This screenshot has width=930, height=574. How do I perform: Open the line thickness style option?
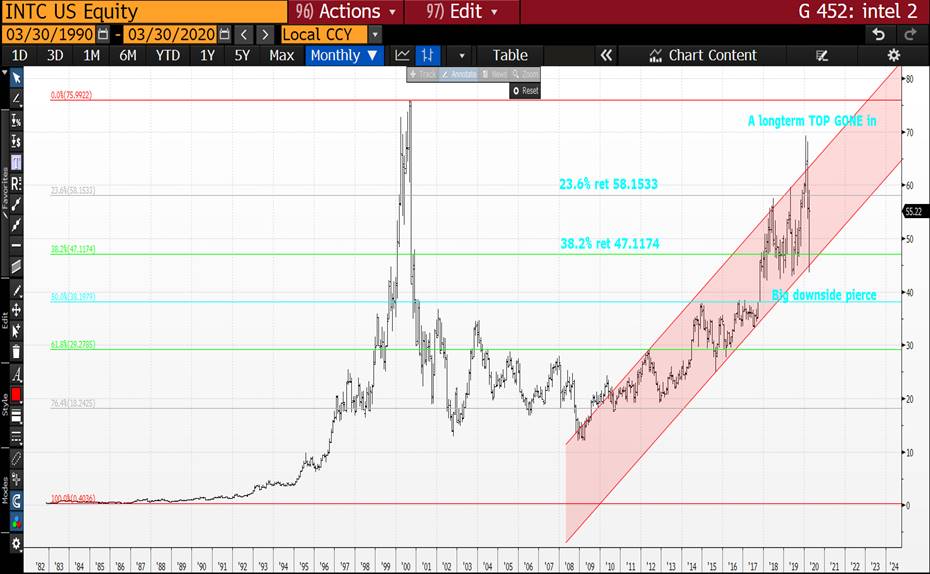16,416
